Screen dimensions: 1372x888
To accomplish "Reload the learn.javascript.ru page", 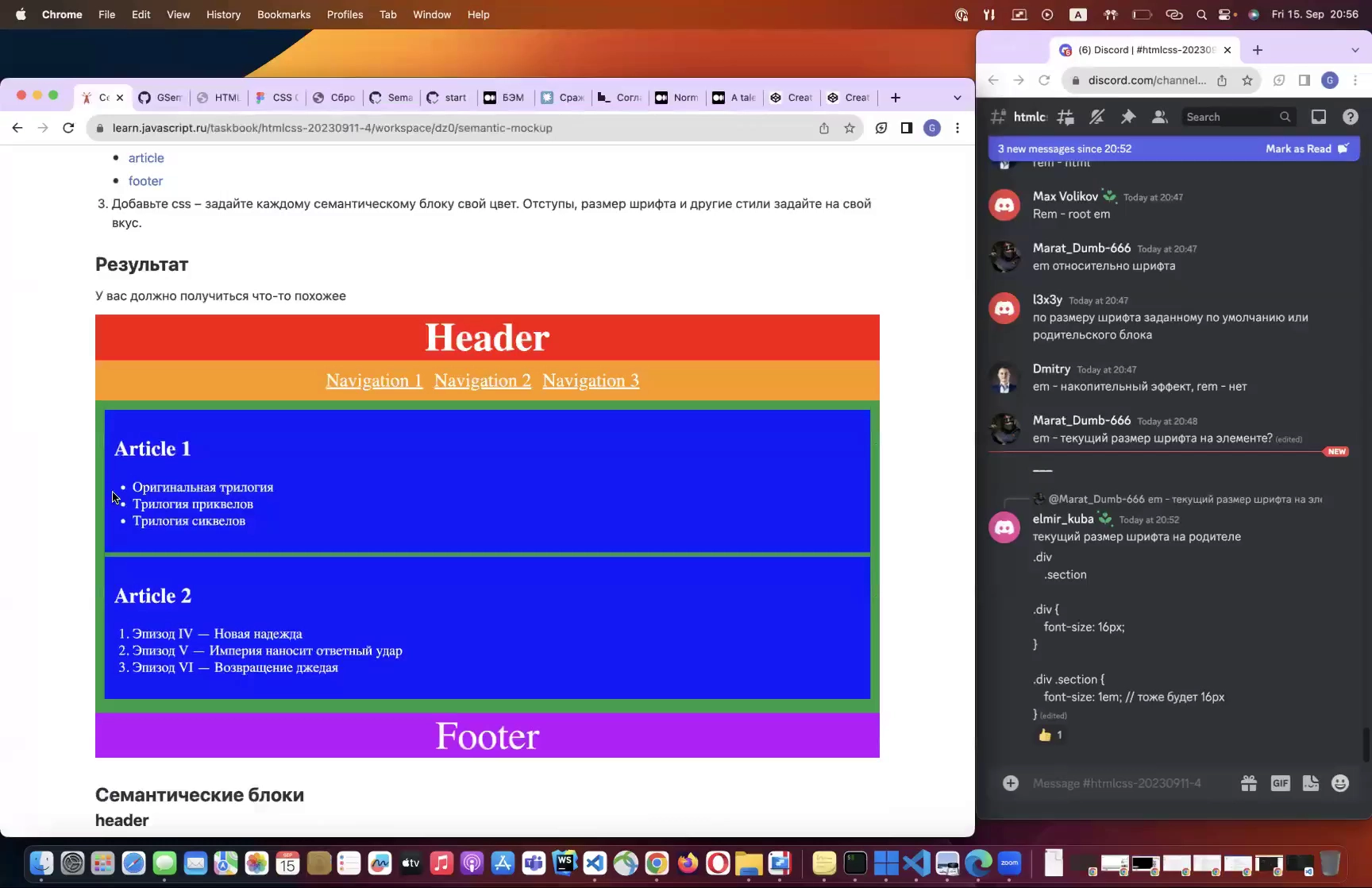I will tap(68, 128).
